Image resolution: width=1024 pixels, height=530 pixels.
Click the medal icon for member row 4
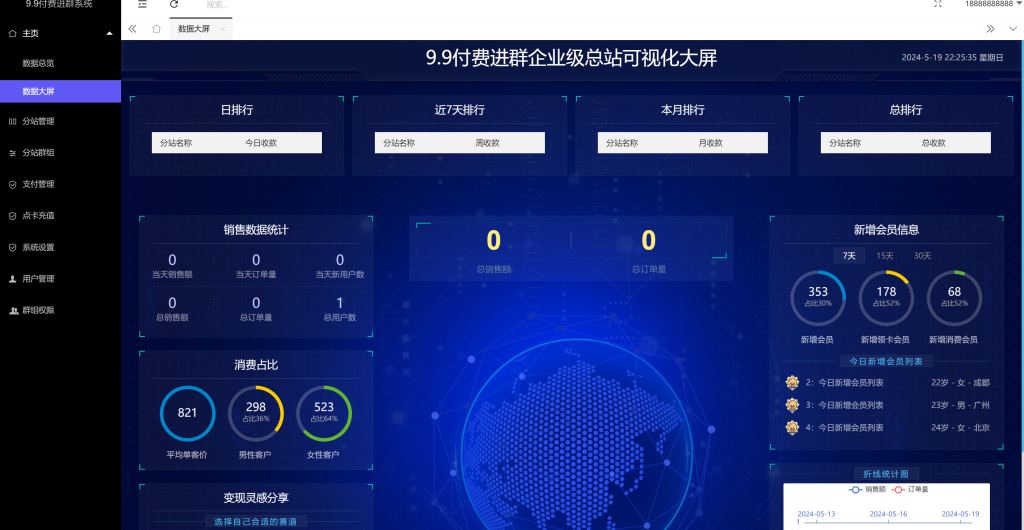coord(792,428)
